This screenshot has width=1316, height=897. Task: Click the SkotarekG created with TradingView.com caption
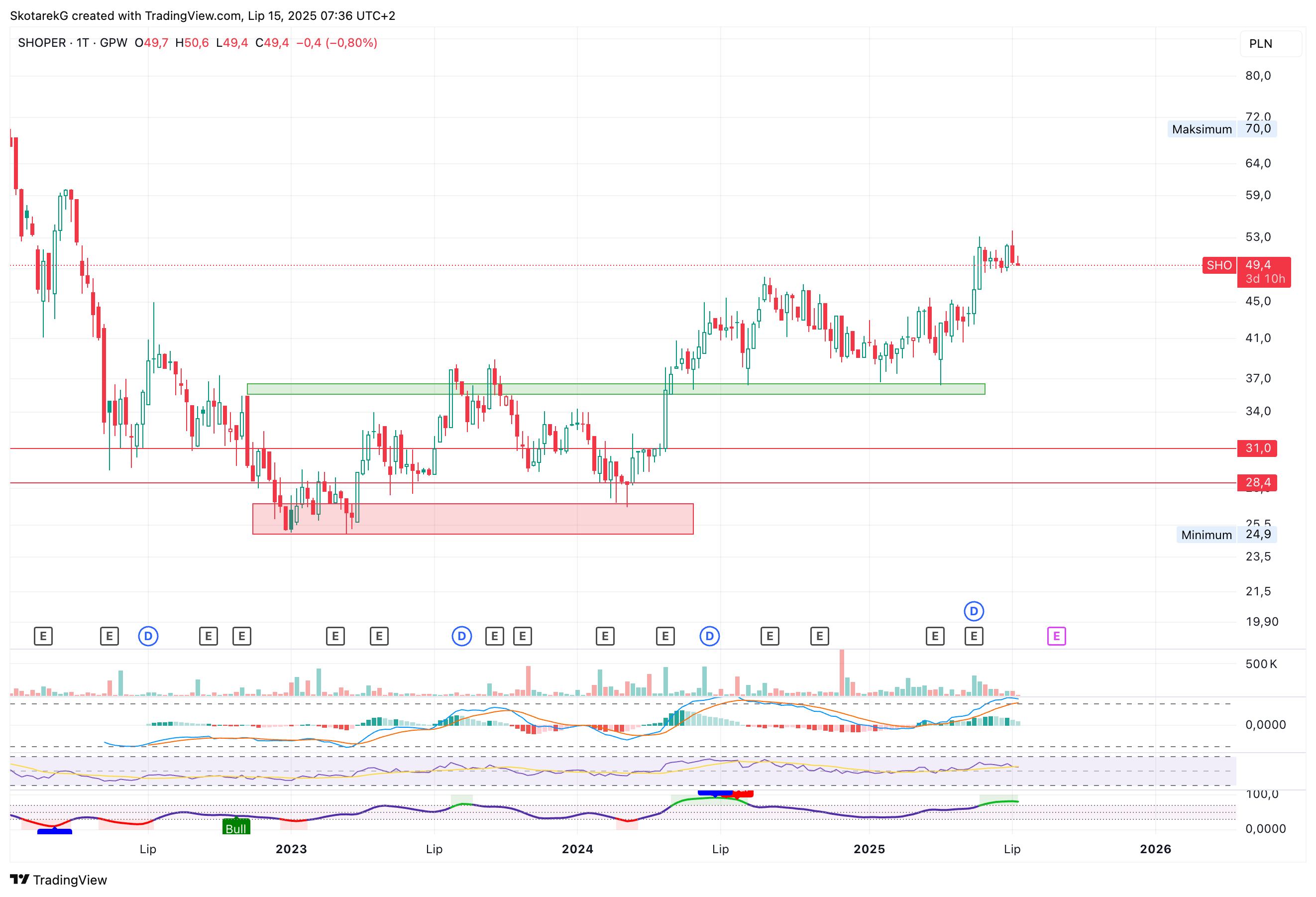click(203, 16)
